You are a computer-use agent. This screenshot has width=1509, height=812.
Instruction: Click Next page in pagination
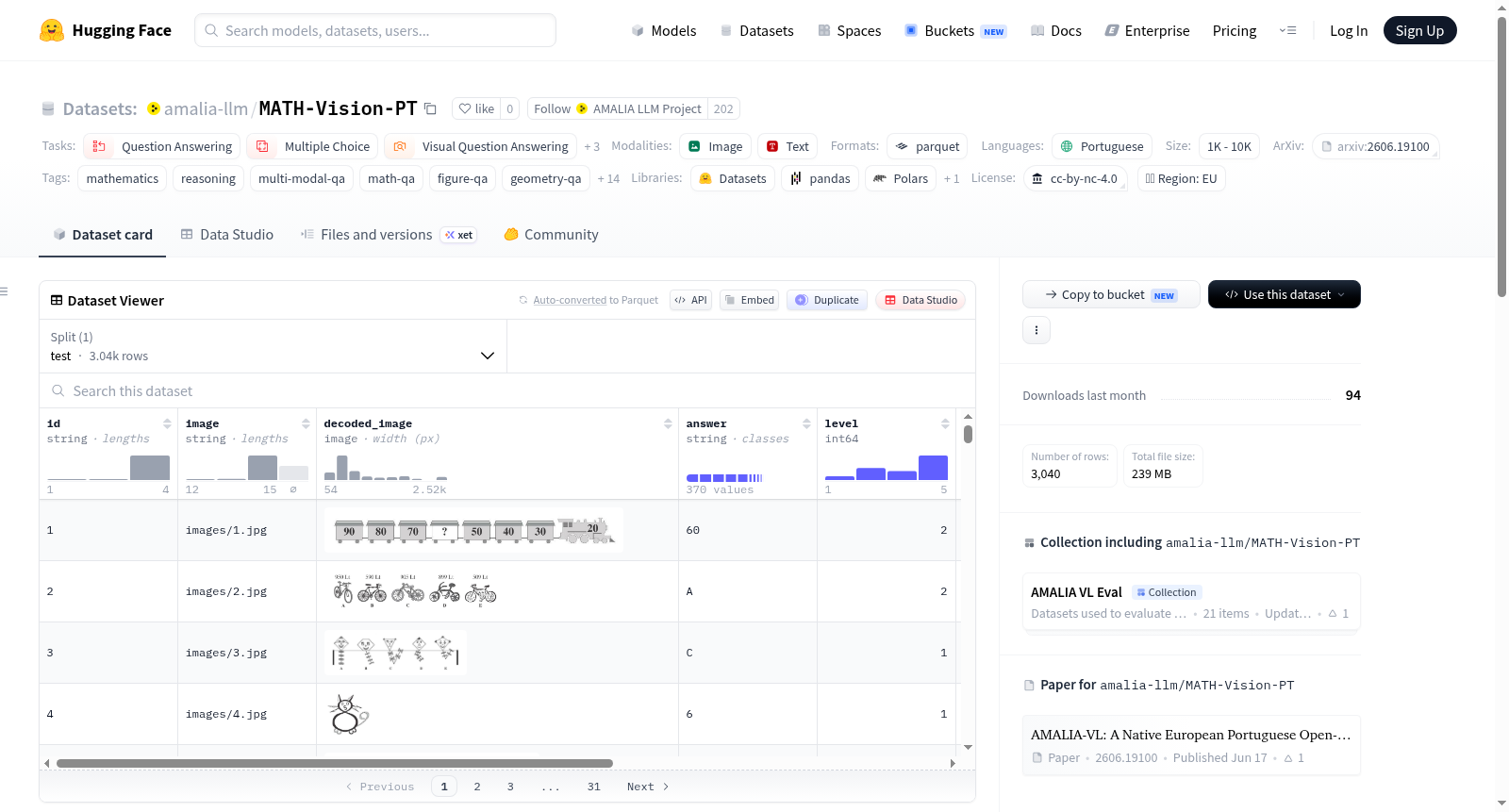point(648,787)
